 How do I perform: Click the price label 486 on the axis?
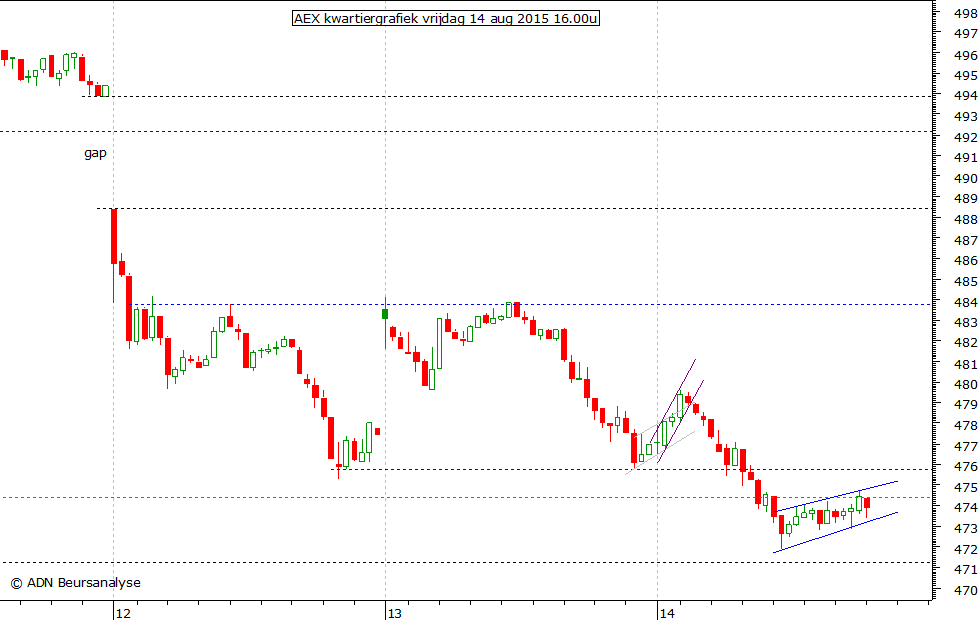pos(966,261)
